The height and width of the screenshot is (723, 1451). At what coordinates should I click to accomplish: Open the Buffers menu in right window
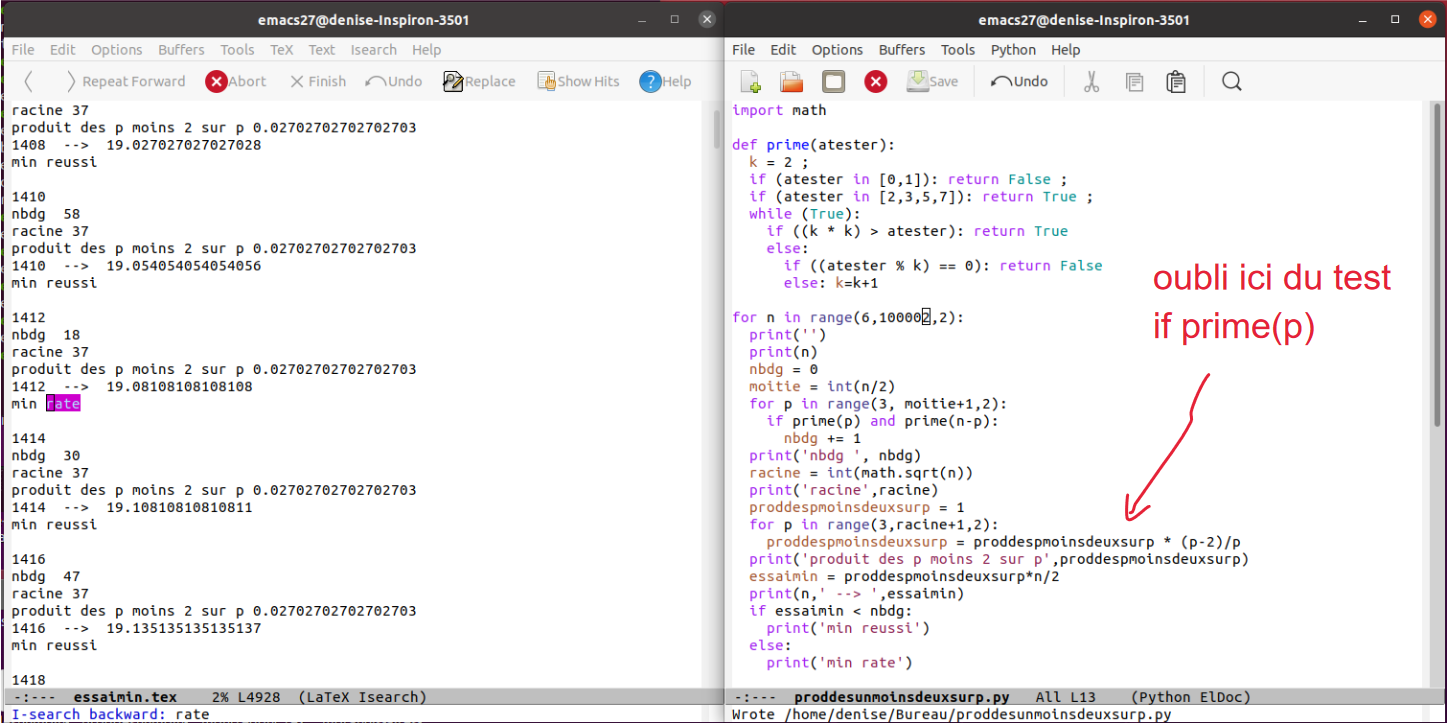pos(902,50)
